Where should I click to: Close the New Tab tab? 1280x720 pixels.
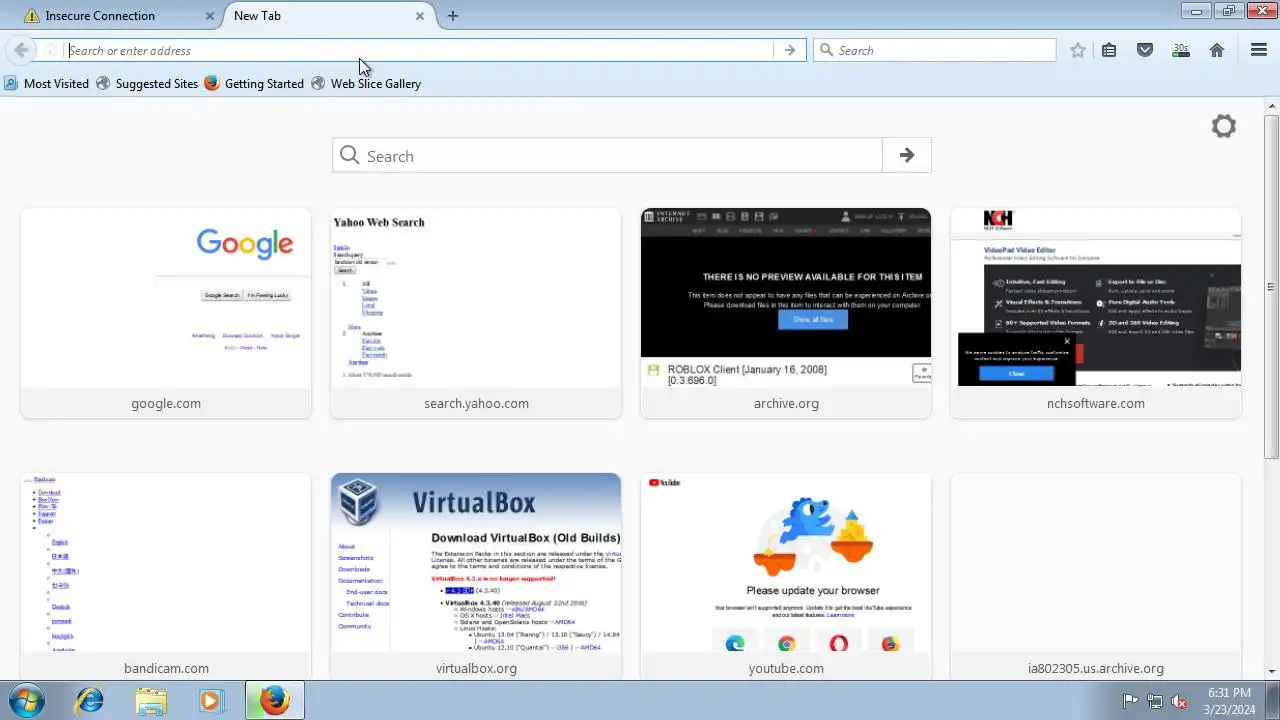tap(420, 16)
